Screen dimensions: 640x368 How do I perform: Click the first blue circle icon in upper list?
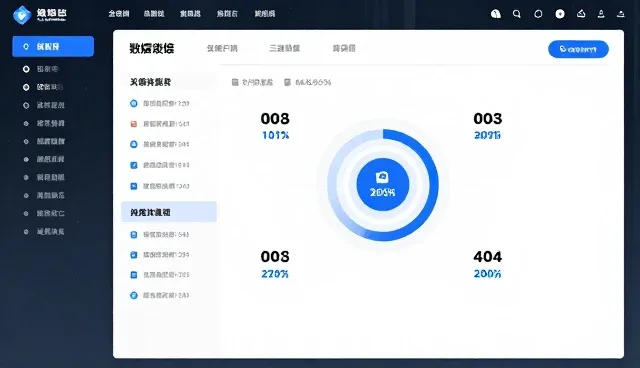(133, 104)
